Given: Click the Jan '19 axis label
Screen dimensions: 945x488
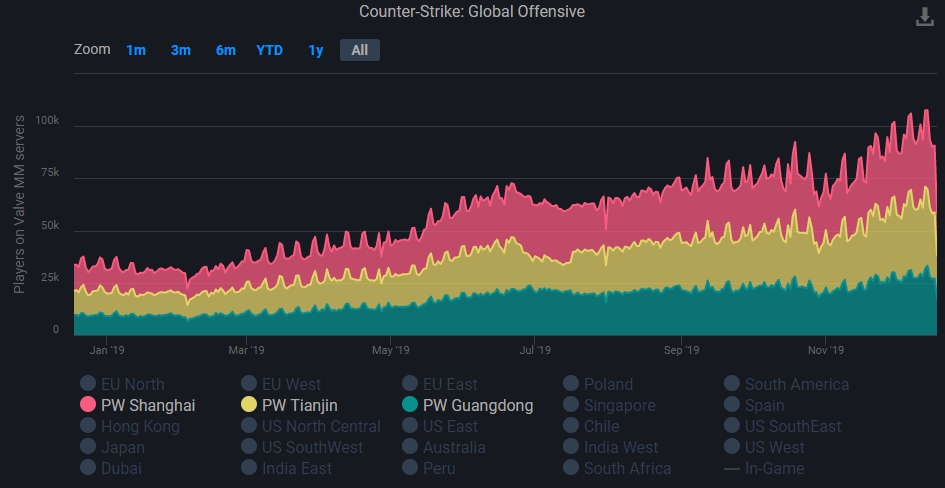Looking at the screenshot, I should [x=107, y=350].
